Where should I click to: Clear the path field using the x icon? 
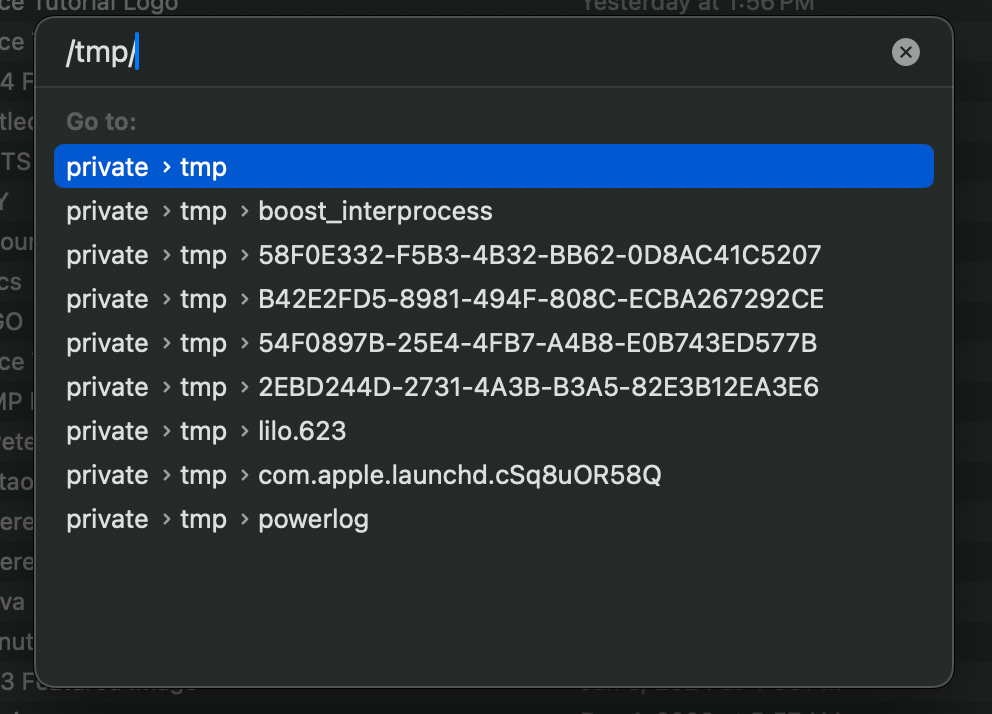[x=905, y=52]
